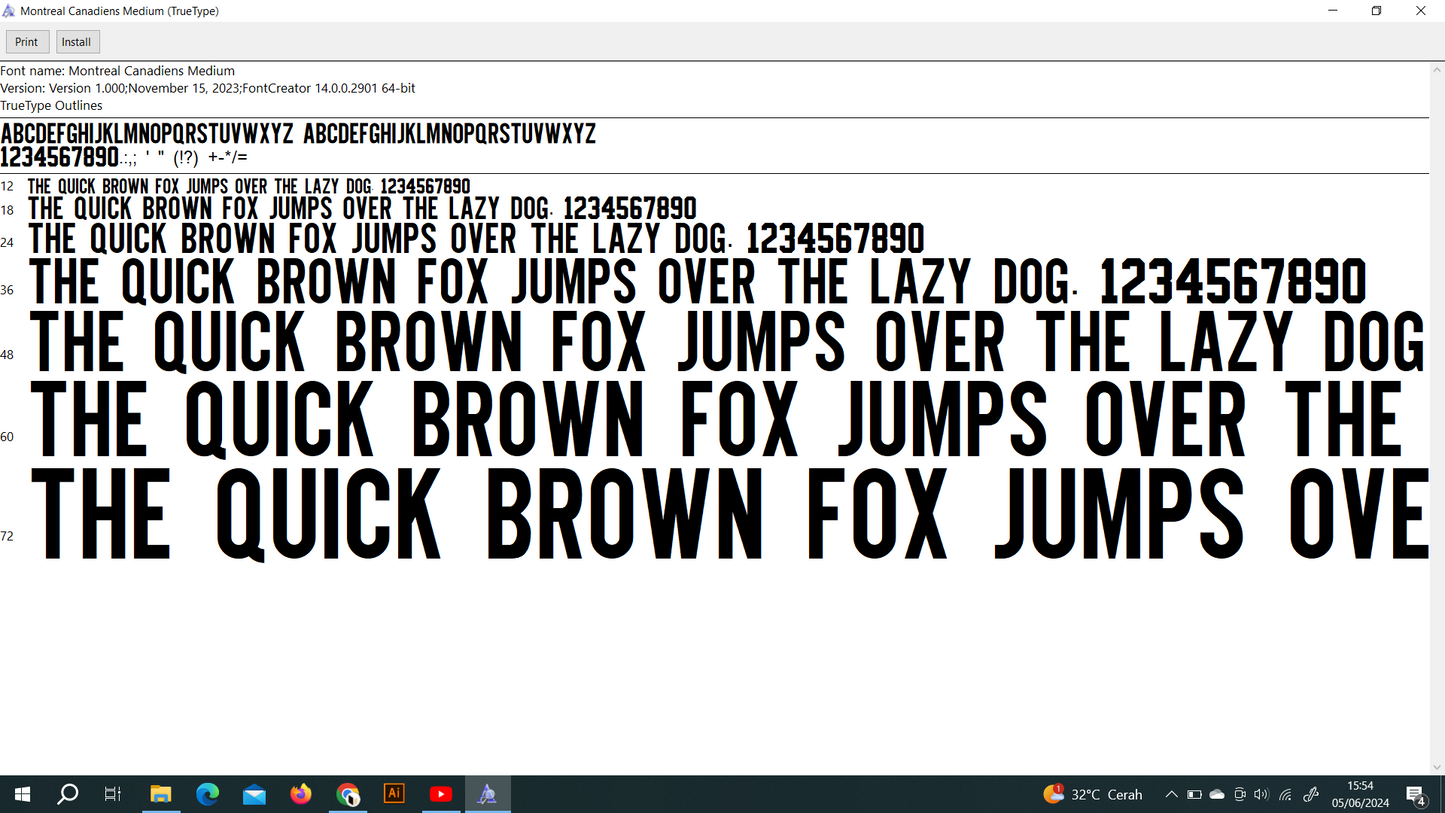Open the YouTube app in taskbar
This screenshot has width=1445, height=813.
pos(440,794)
